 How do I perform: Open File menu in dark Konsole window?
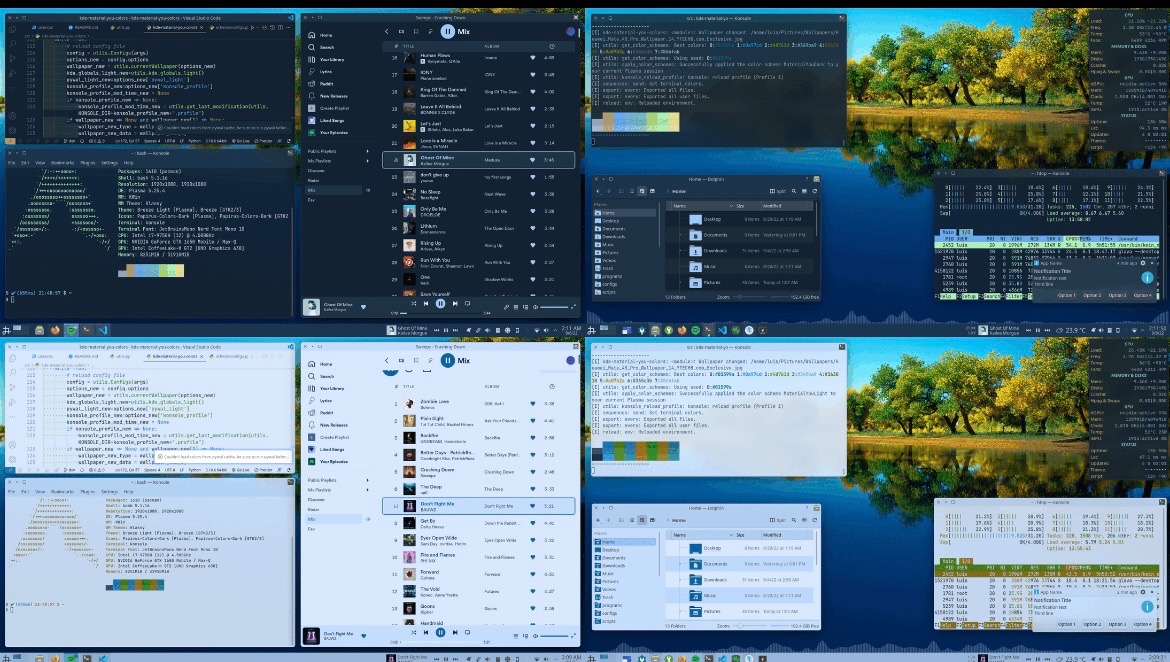11,162
